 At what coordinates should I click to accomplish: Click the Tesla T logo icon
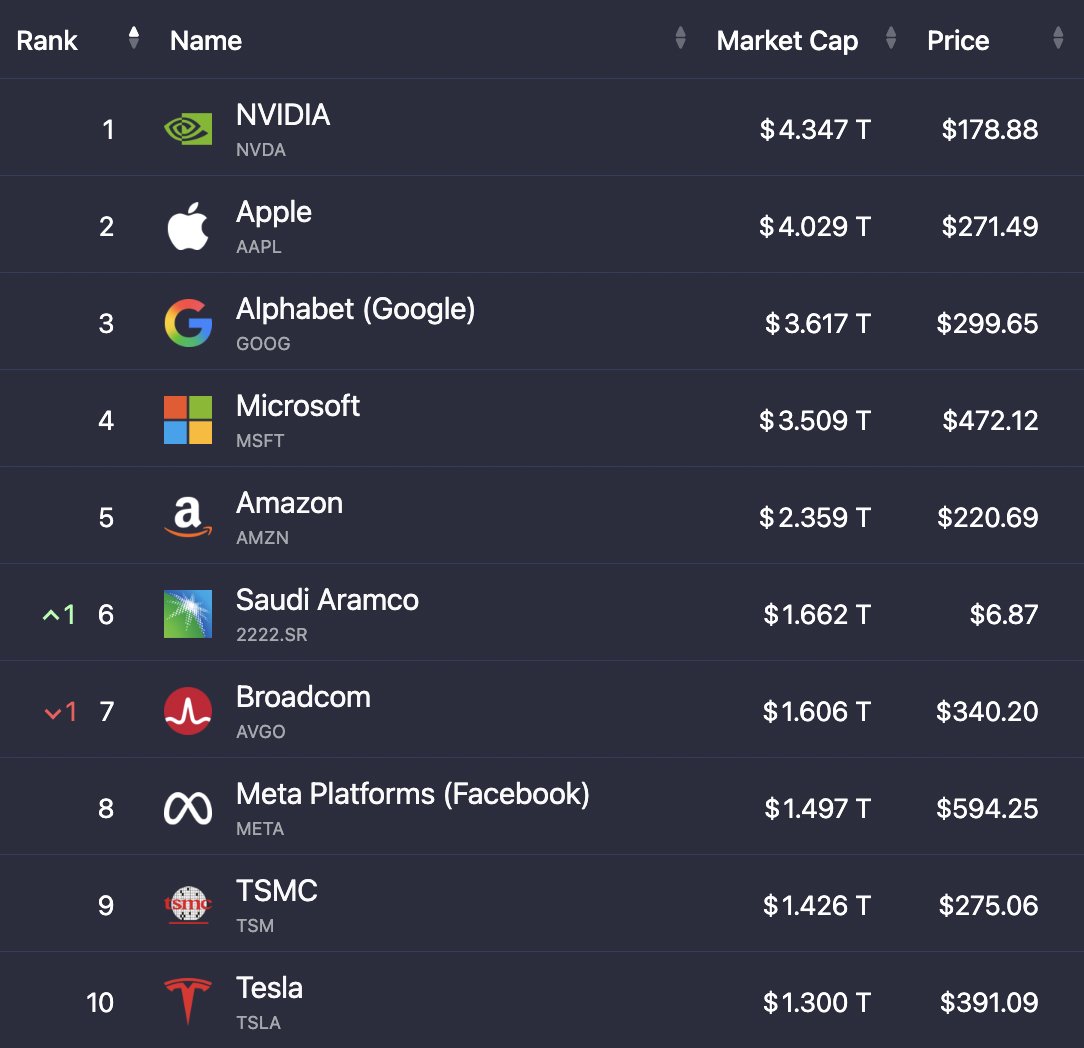188,1001
